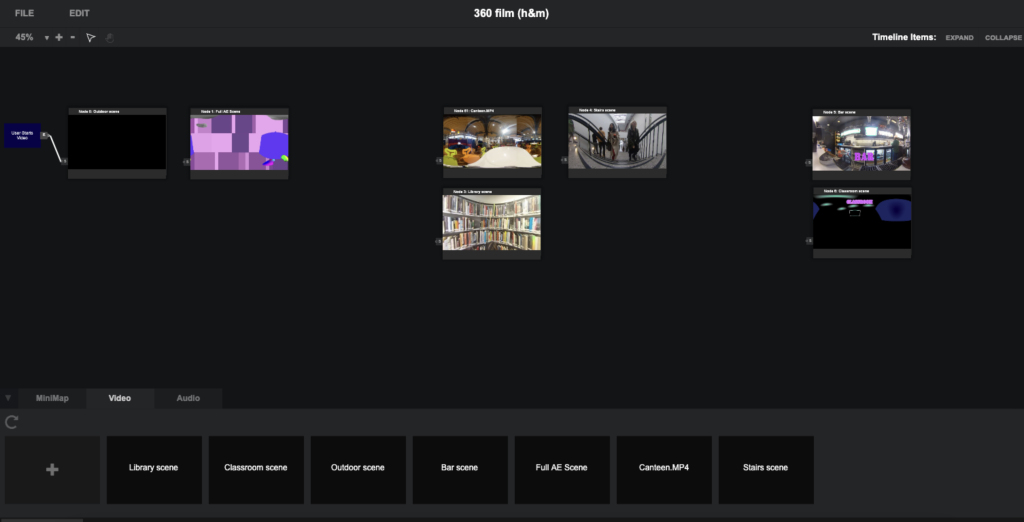The image size is (1024, 522).
Task: Click the 45% zoom level value
Action: [24, 37]
